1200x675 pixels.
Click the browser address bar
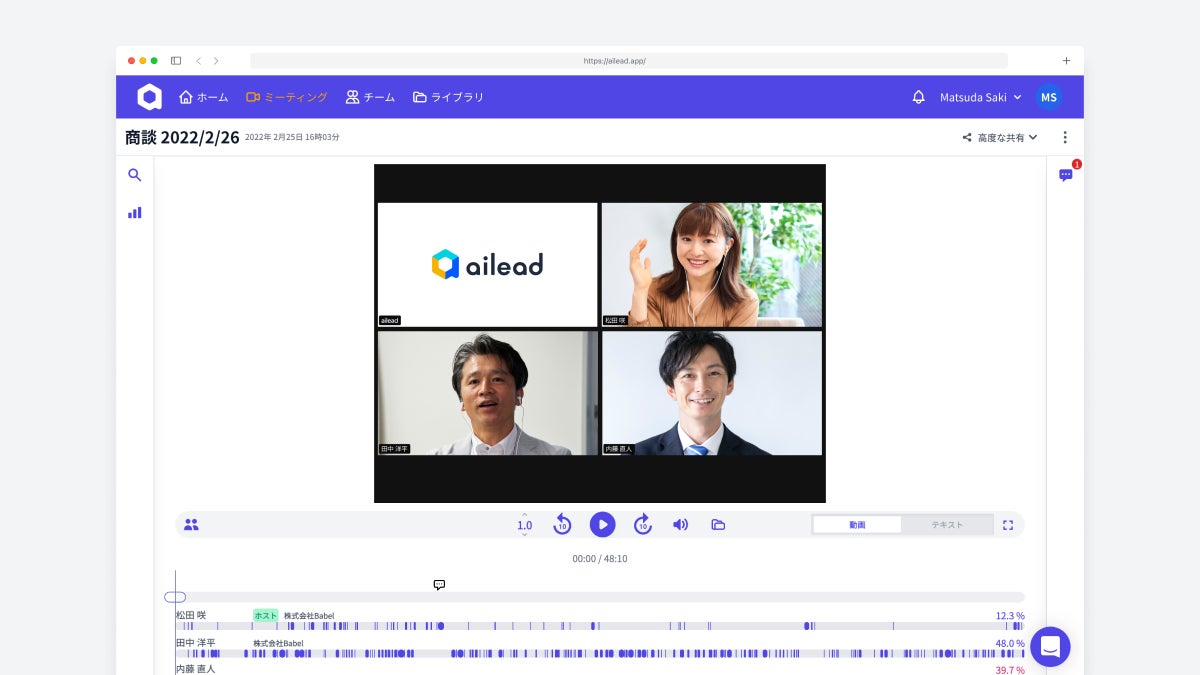[629, 61]
